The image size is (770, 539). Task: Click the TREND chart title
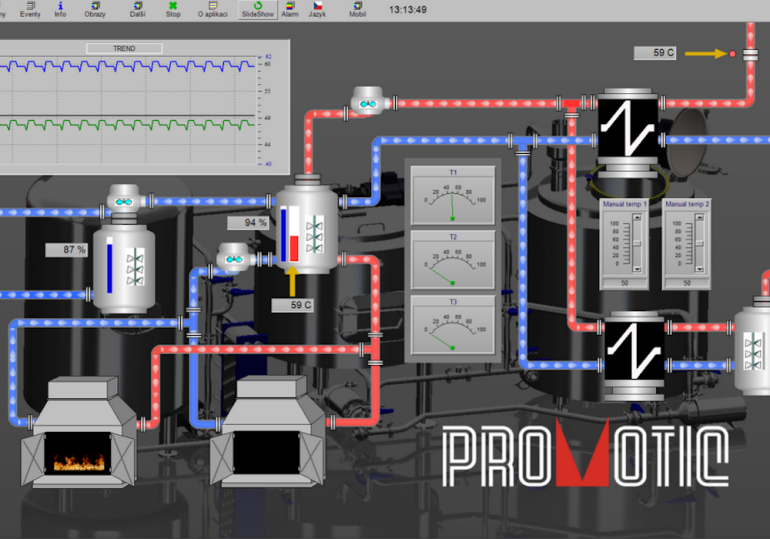pos(124,48)
